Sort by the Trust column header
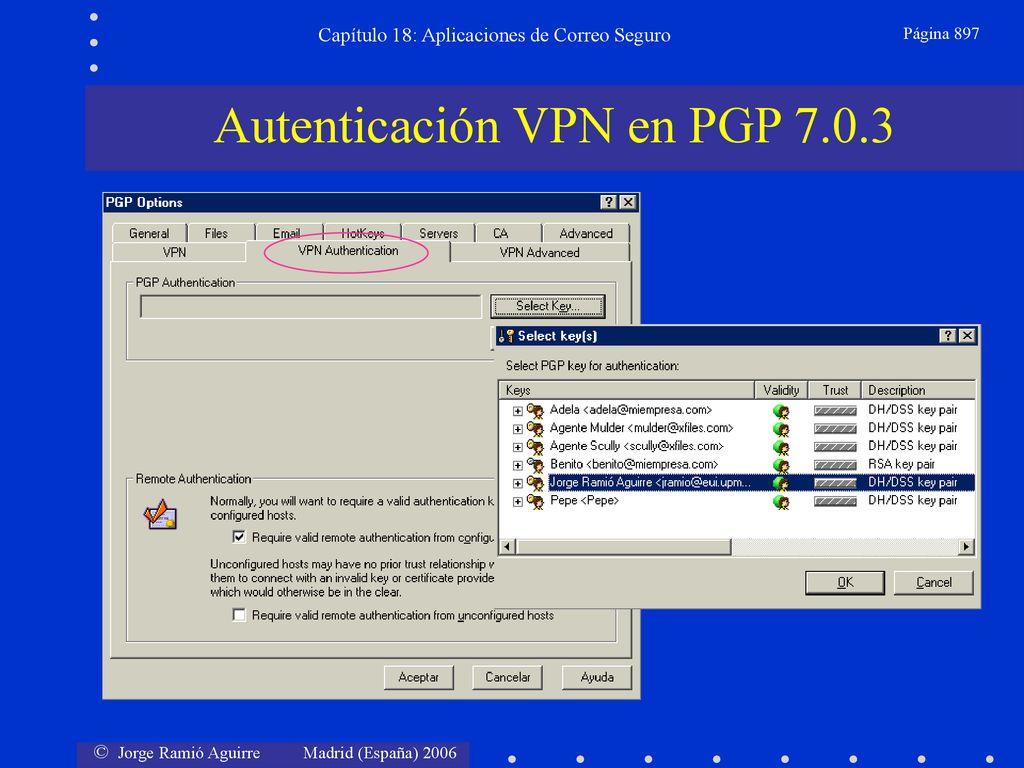1024x768 pixels. (x=835, y=390)
